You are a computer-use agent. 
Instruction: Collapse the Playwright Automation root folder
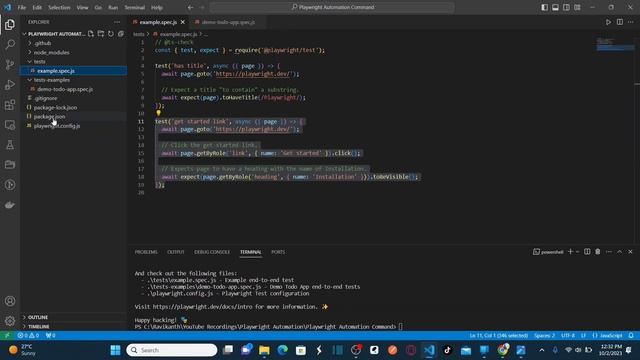click(56, 34)
